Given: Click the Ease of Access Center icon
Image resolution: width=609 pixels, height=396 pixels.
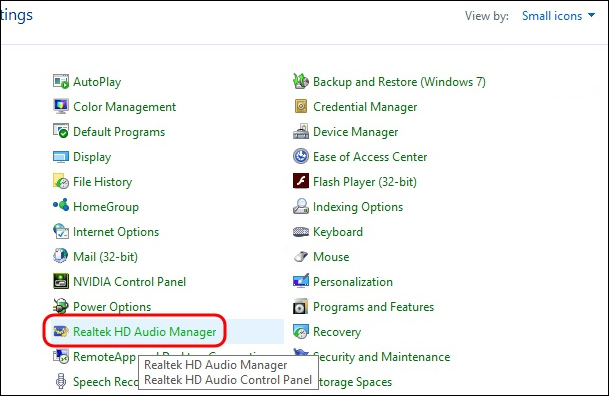Looking at the screenshot, I should (301, 156).
